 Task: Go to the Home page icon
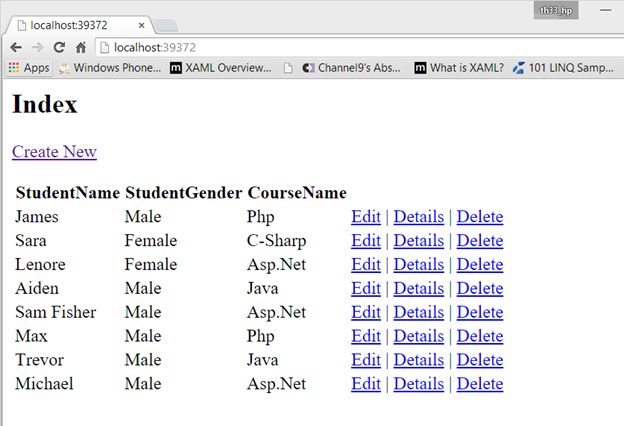pyautogui.click(x=81, y=48)
